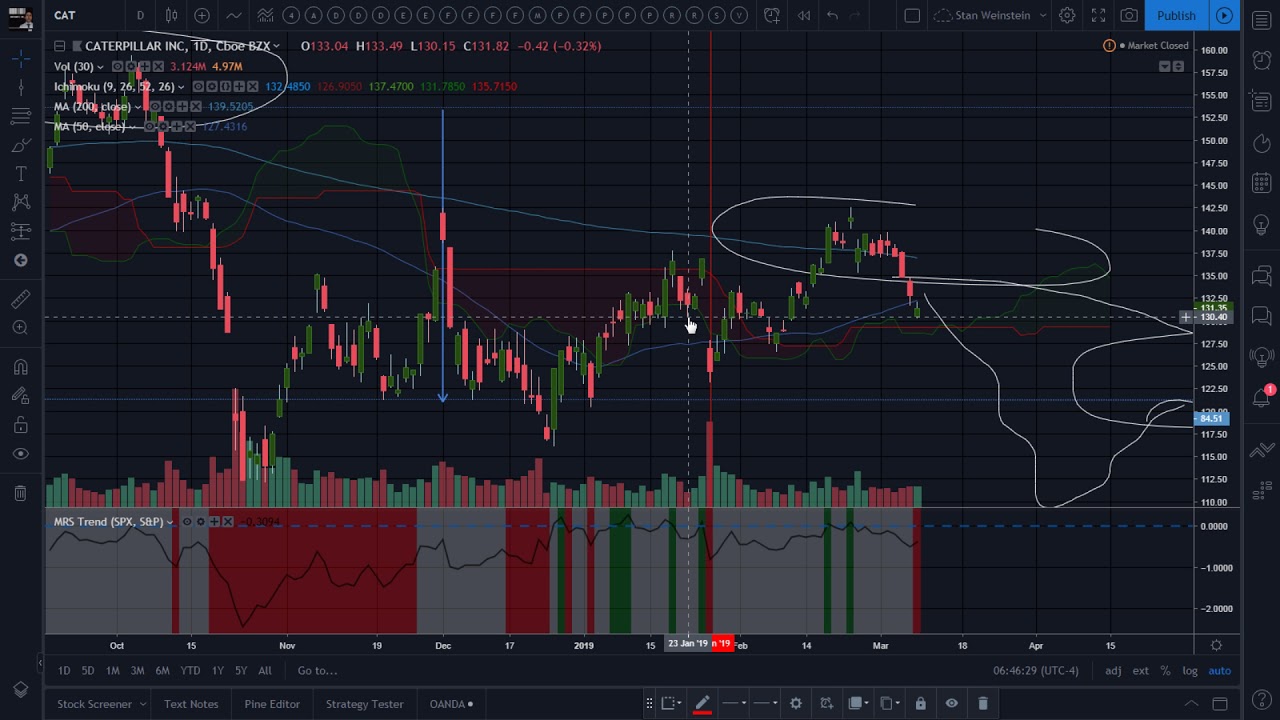The image size is (1280, 720).
Task: Open the Stock Screener dropdown arrow
Action: [x=142, y=704]
